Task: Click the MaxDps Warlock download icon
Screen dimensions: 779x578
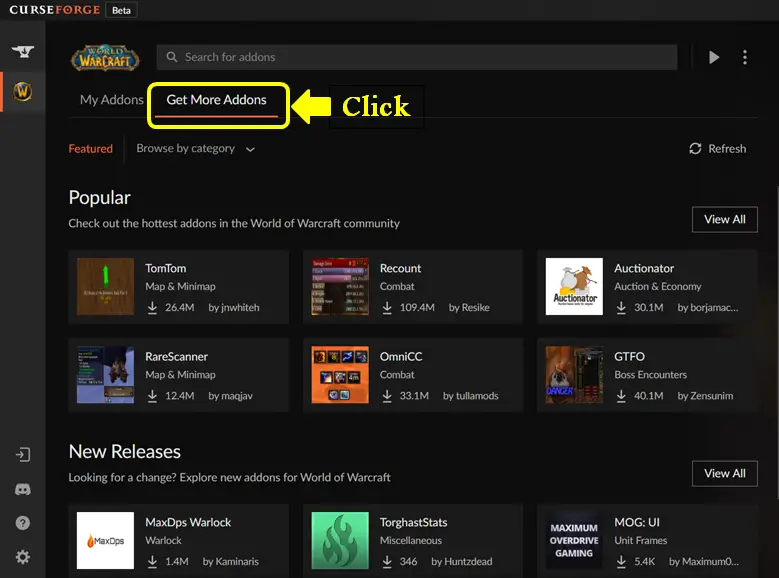Action: 153,562
